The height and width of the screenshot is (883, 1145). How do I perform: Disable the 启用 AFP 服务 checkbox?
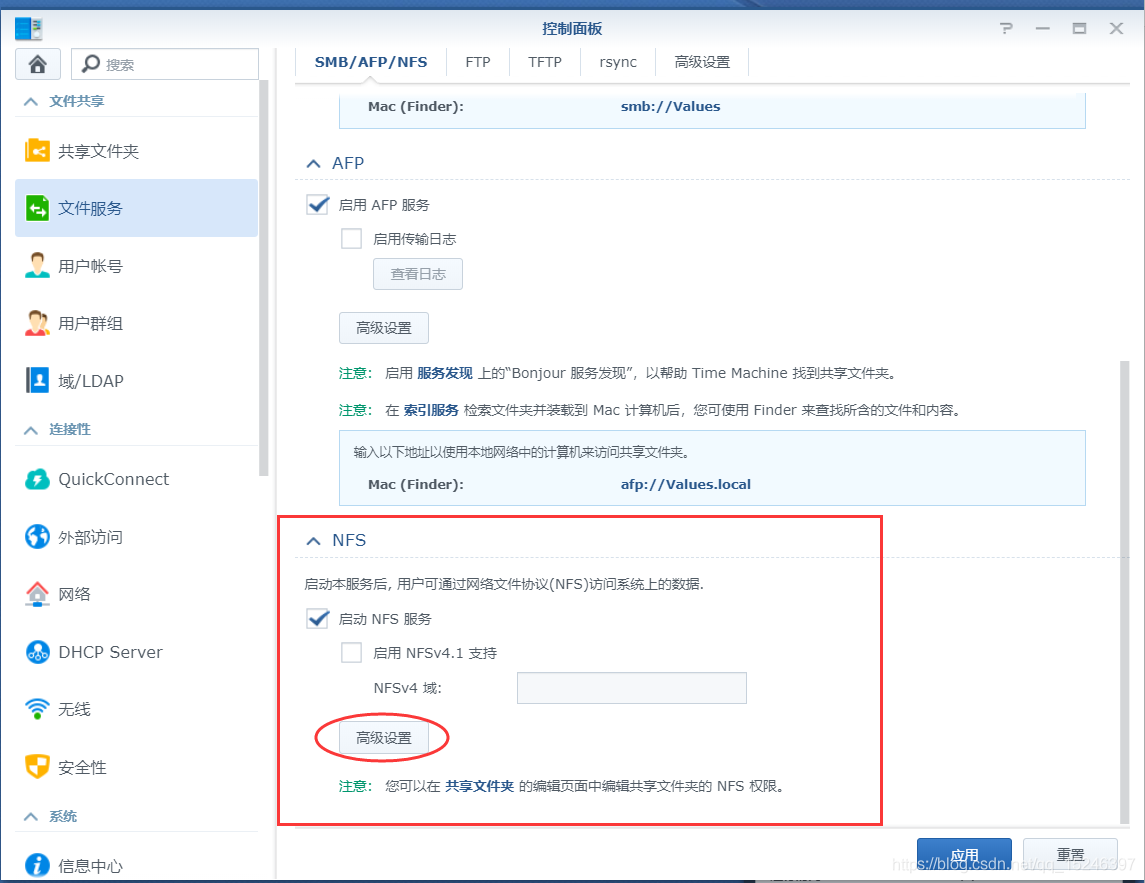[318, 204]
